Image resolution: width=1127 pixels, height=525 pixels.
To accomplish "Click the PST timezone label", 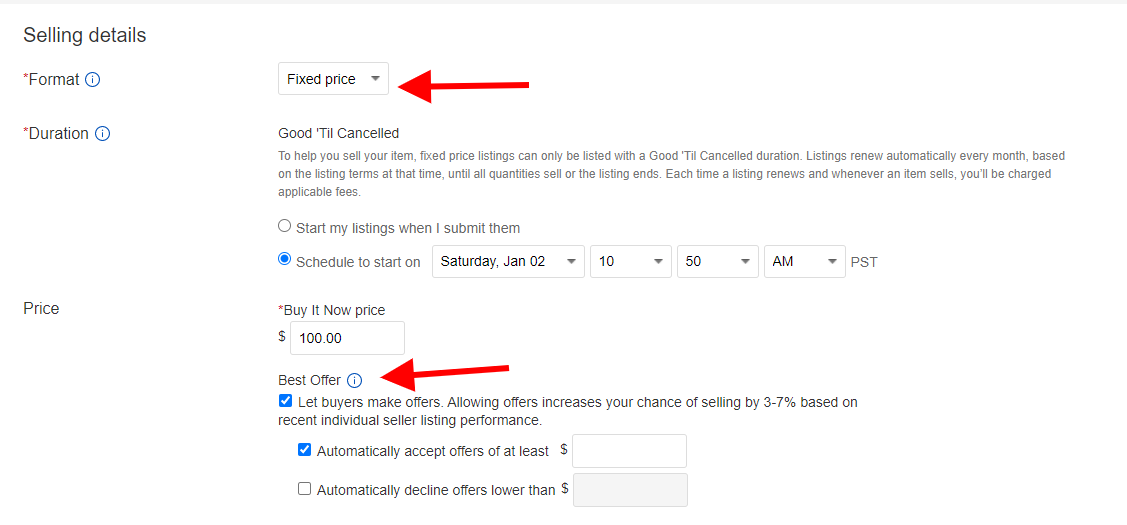I will click(x=864, y=262).
